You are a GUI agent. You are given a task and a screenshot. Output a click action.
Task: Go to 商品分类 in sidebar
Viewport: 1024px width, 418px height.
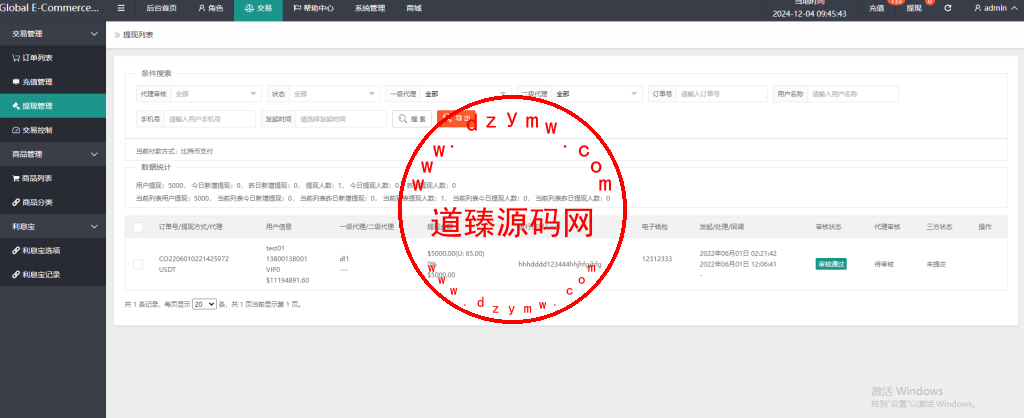coord(53,202)
